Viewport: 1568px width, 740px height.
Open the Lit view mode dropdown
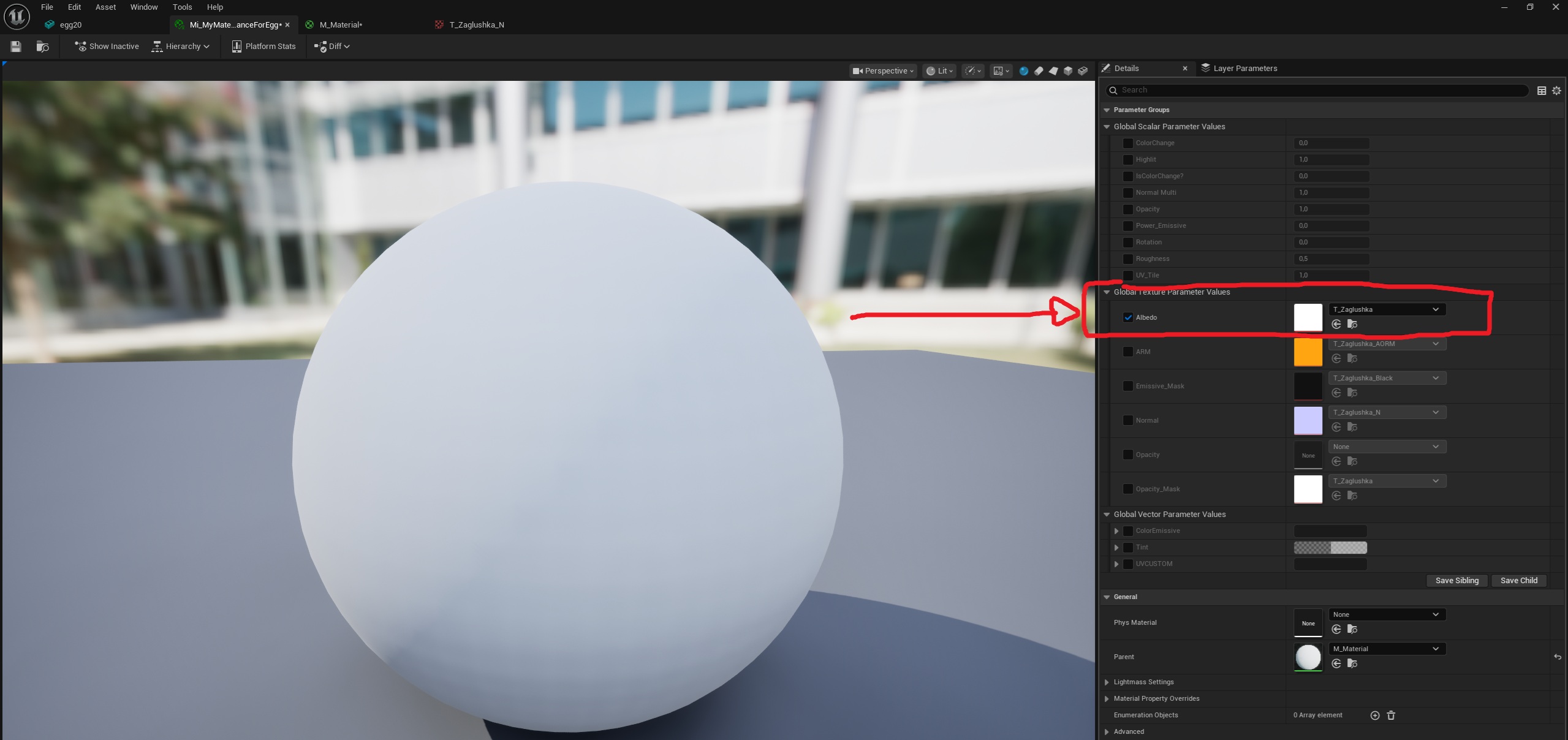[x=939, y=71]
